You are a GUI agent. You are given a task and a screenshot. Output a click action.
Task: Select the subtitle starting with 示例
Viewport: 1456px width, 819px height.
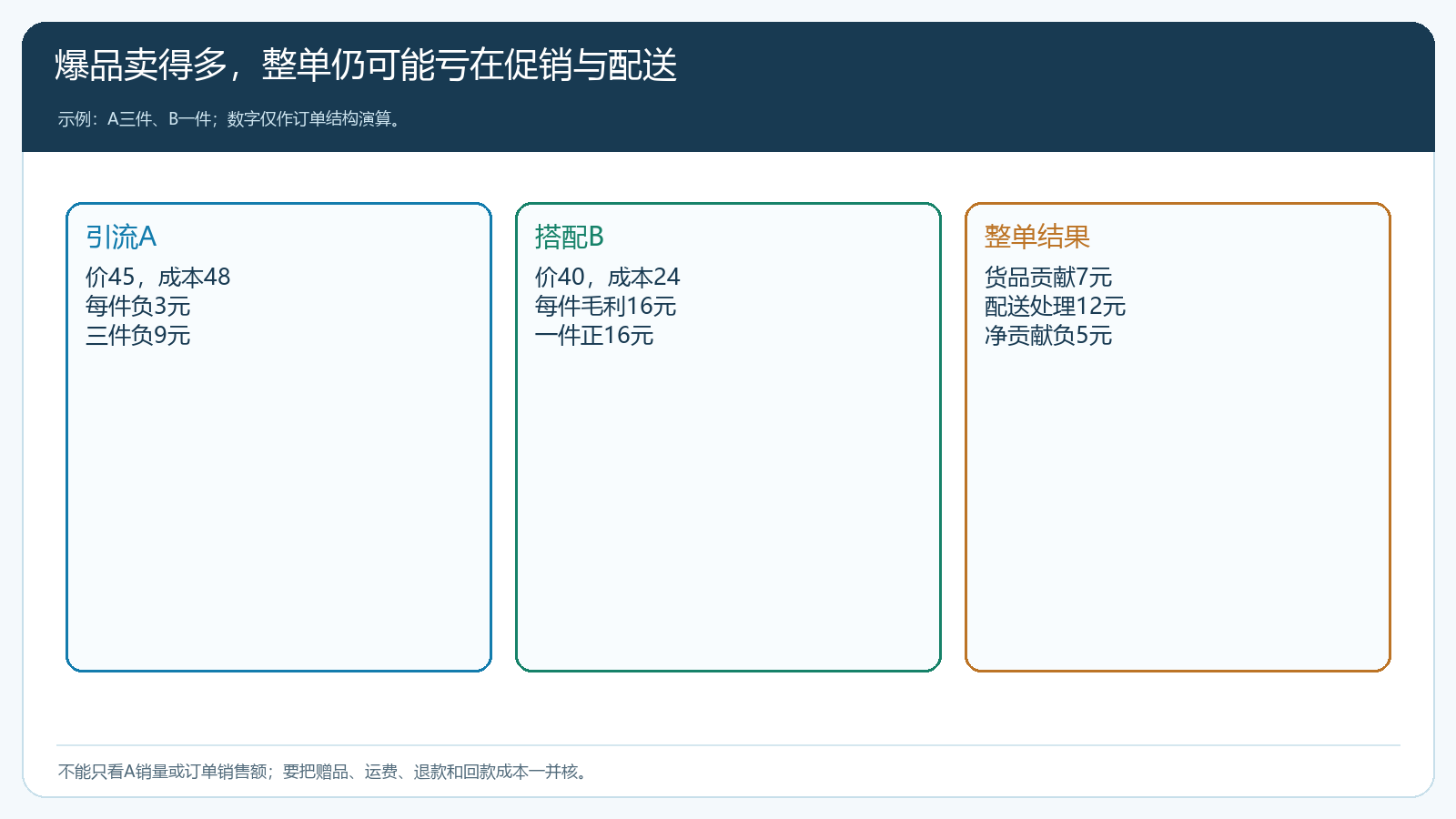click(230, 119)
